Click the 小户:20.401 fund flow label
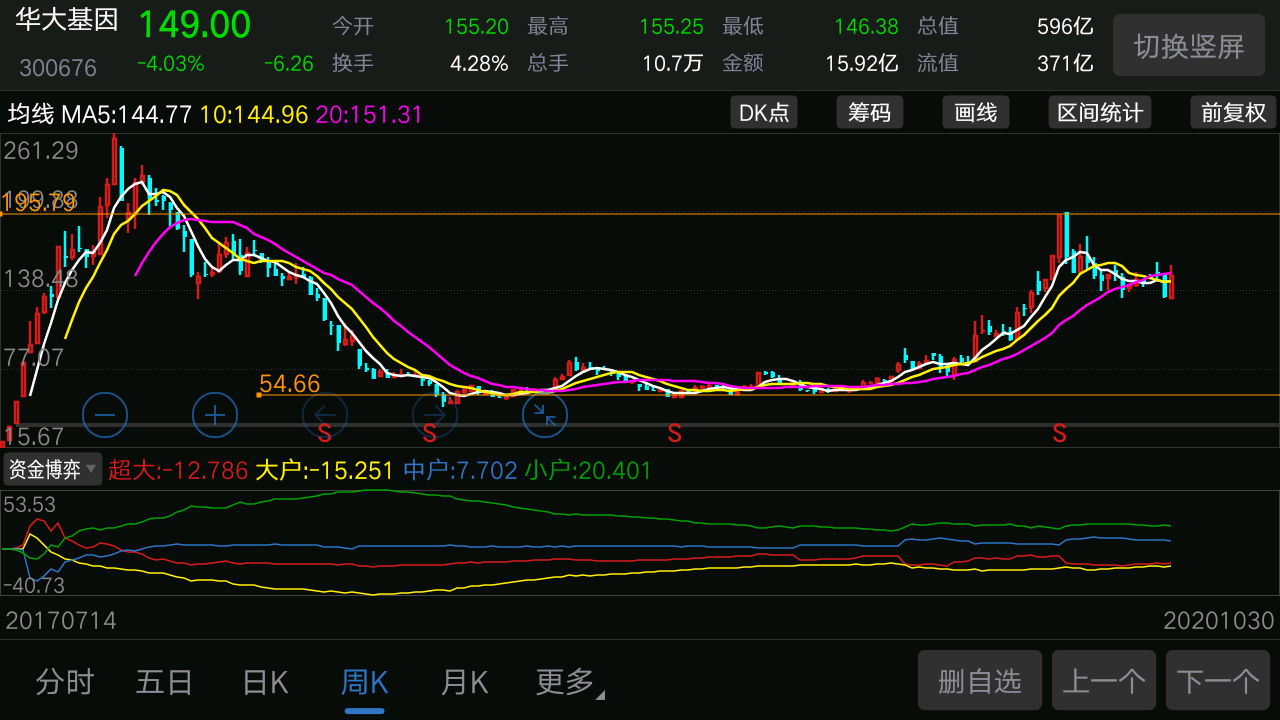 click(588, 470)
